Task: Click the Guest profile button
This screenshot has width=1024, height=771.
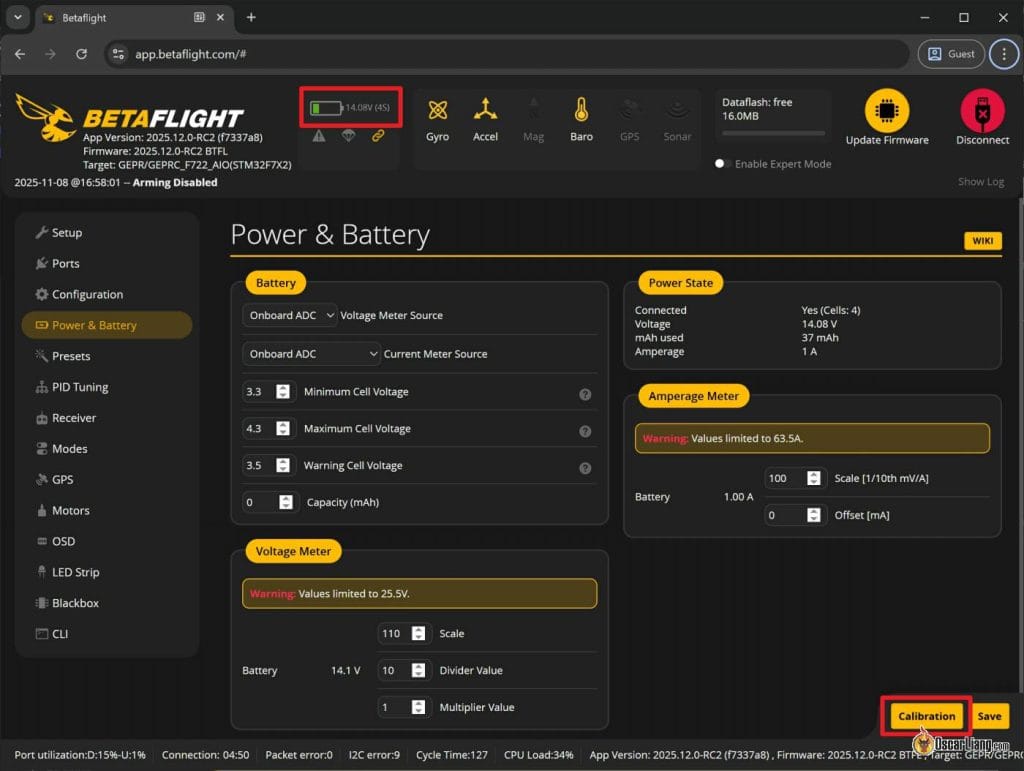Action: [951, 54]
